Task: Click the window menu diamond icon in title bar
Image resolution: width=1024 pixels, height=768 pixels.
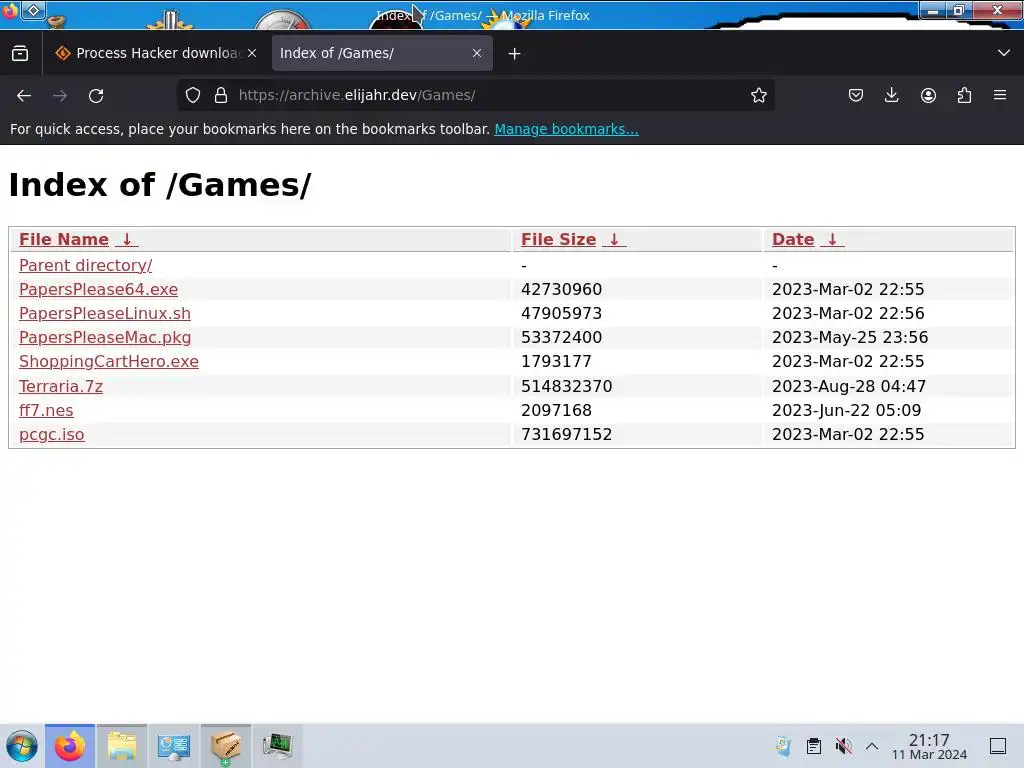Action: 34,10
